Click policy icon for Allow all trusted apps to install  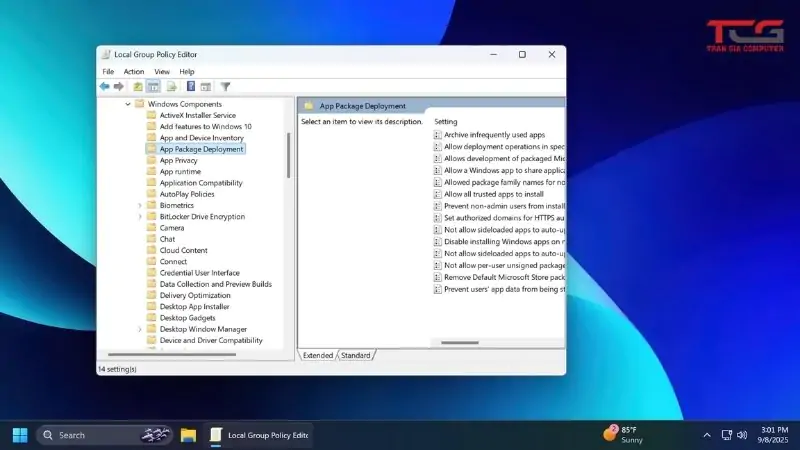[x=437, y=194]
